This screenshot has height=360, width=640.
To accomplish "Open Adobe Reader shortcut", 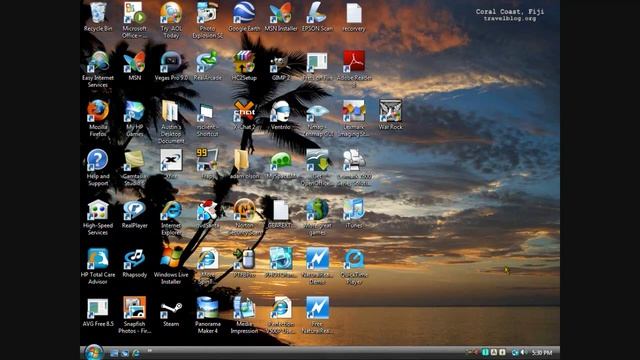I will tap(354, 69).
